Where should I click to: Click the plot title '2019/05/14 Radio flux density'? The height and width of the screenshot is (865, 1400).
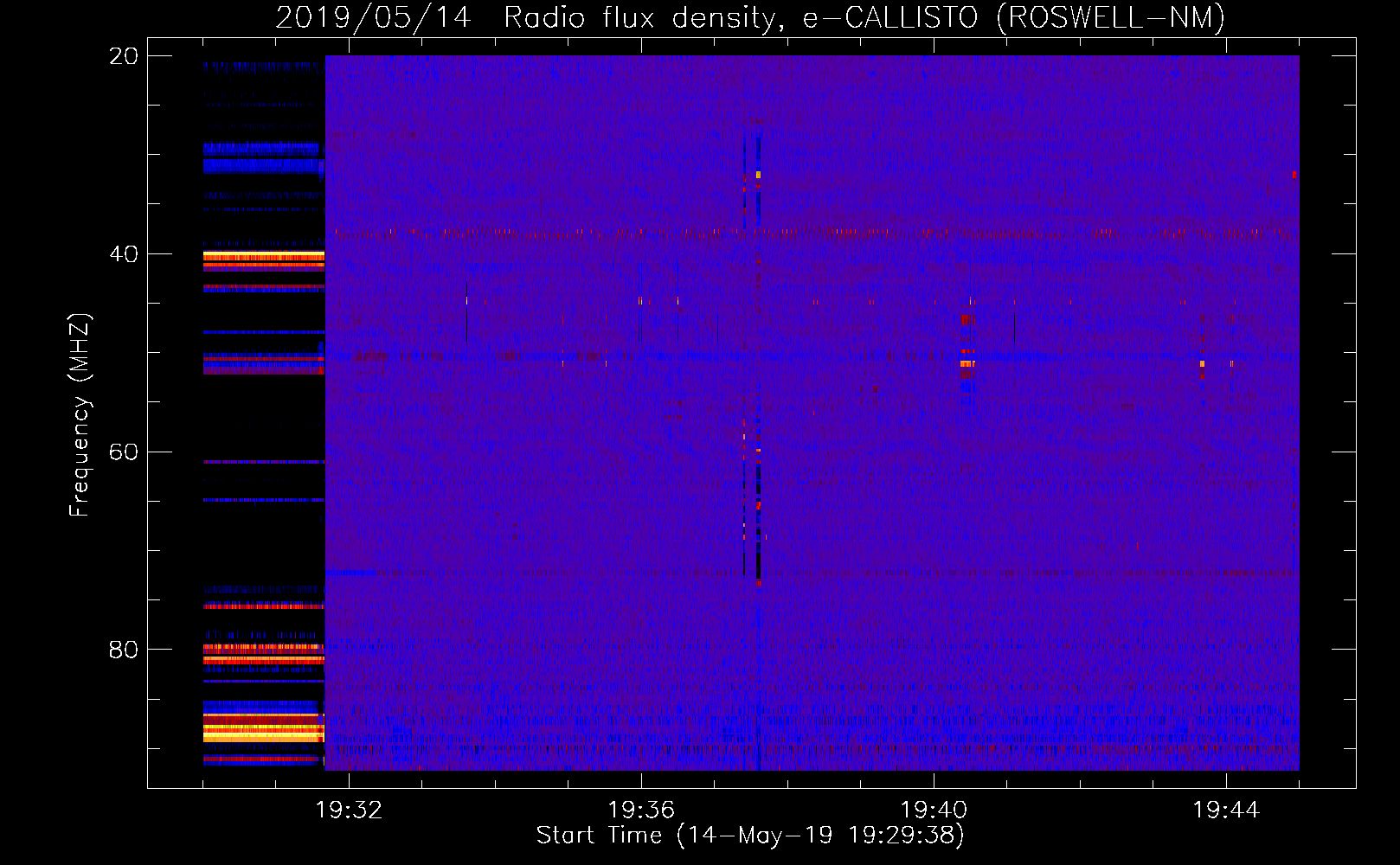(x=750, y=18)
